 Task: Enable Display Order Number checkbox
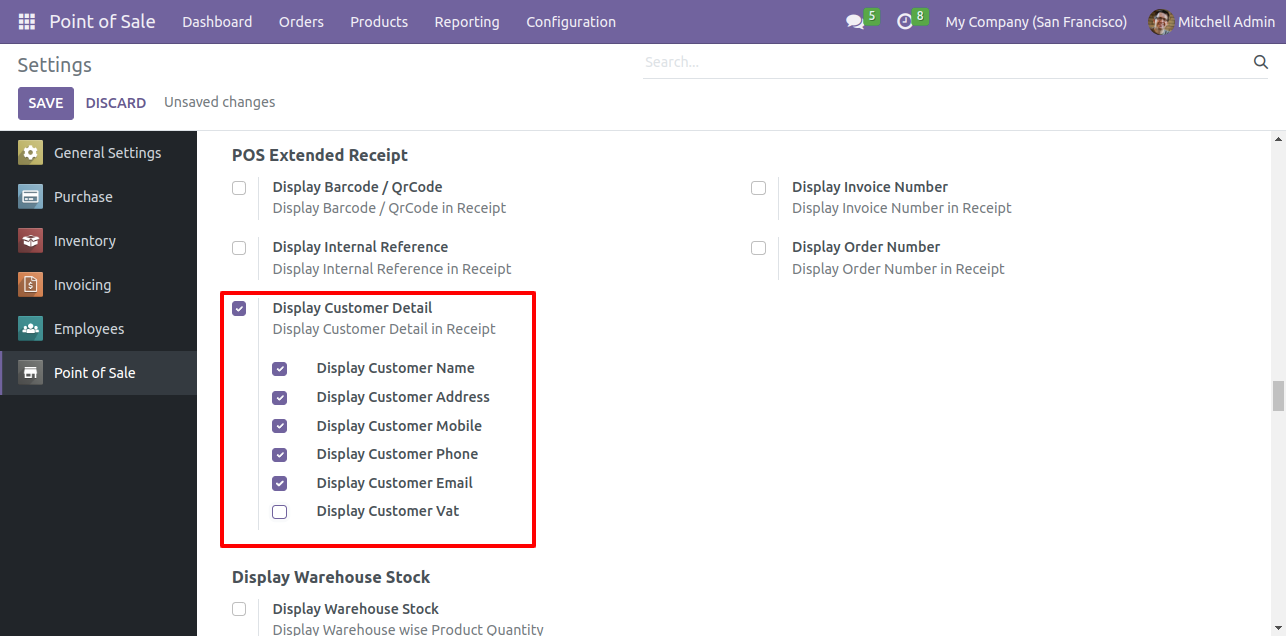759,248
